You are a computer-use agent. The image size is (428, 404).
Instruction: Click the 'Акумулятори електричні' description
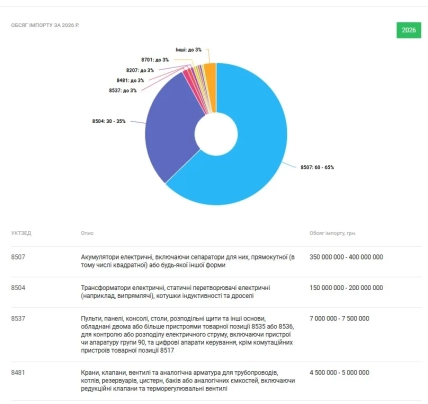(x=188, y=261)
